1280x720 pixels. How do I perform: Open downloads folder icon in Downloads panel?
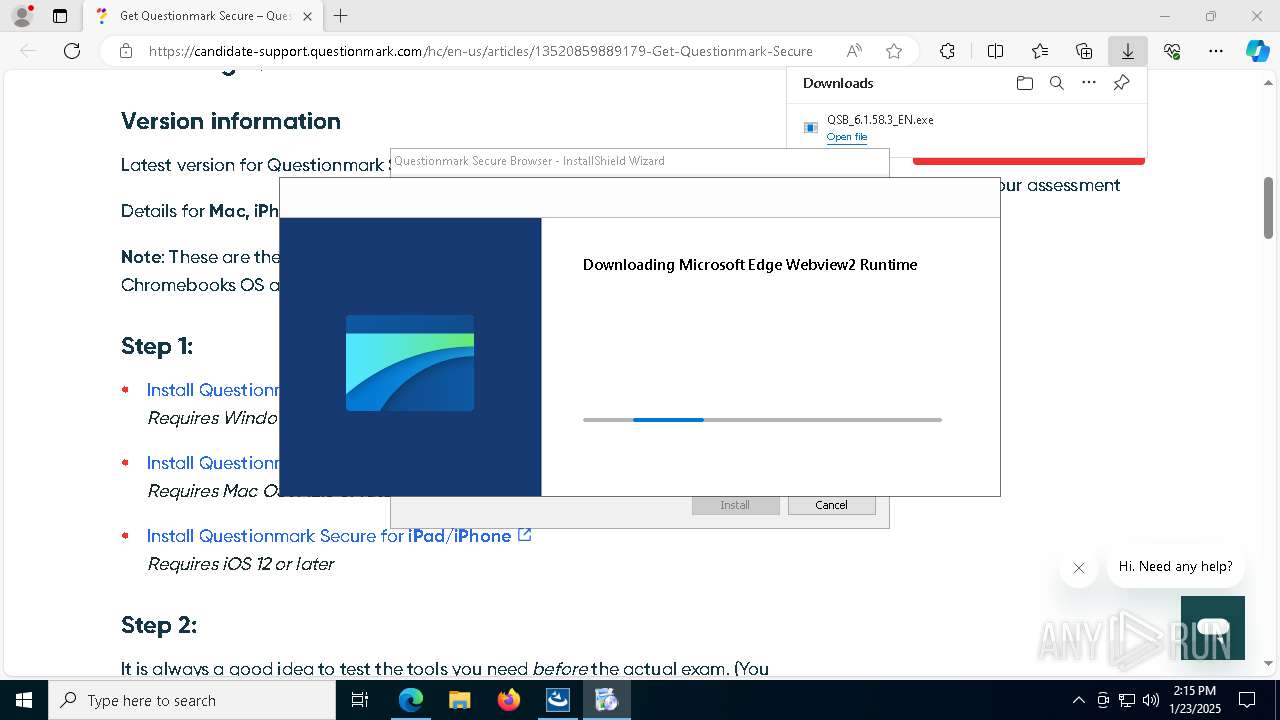[x=1024, y=83]
